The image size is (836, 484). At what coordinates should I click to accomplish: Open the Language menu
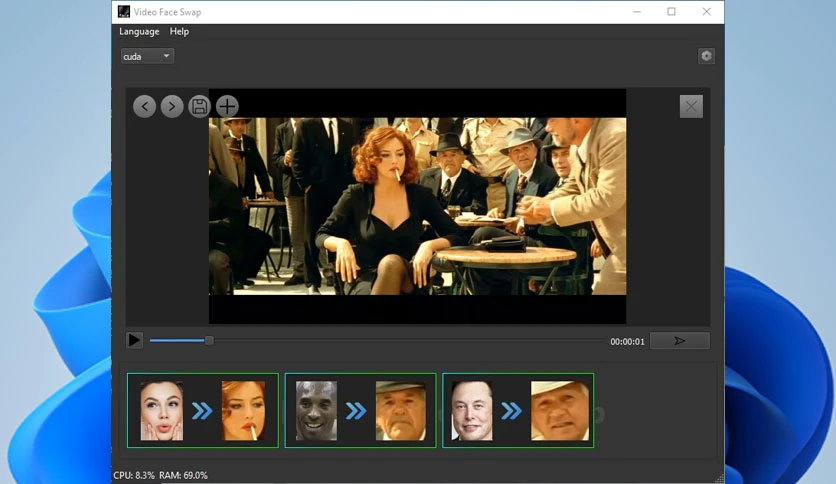(139, 31)
